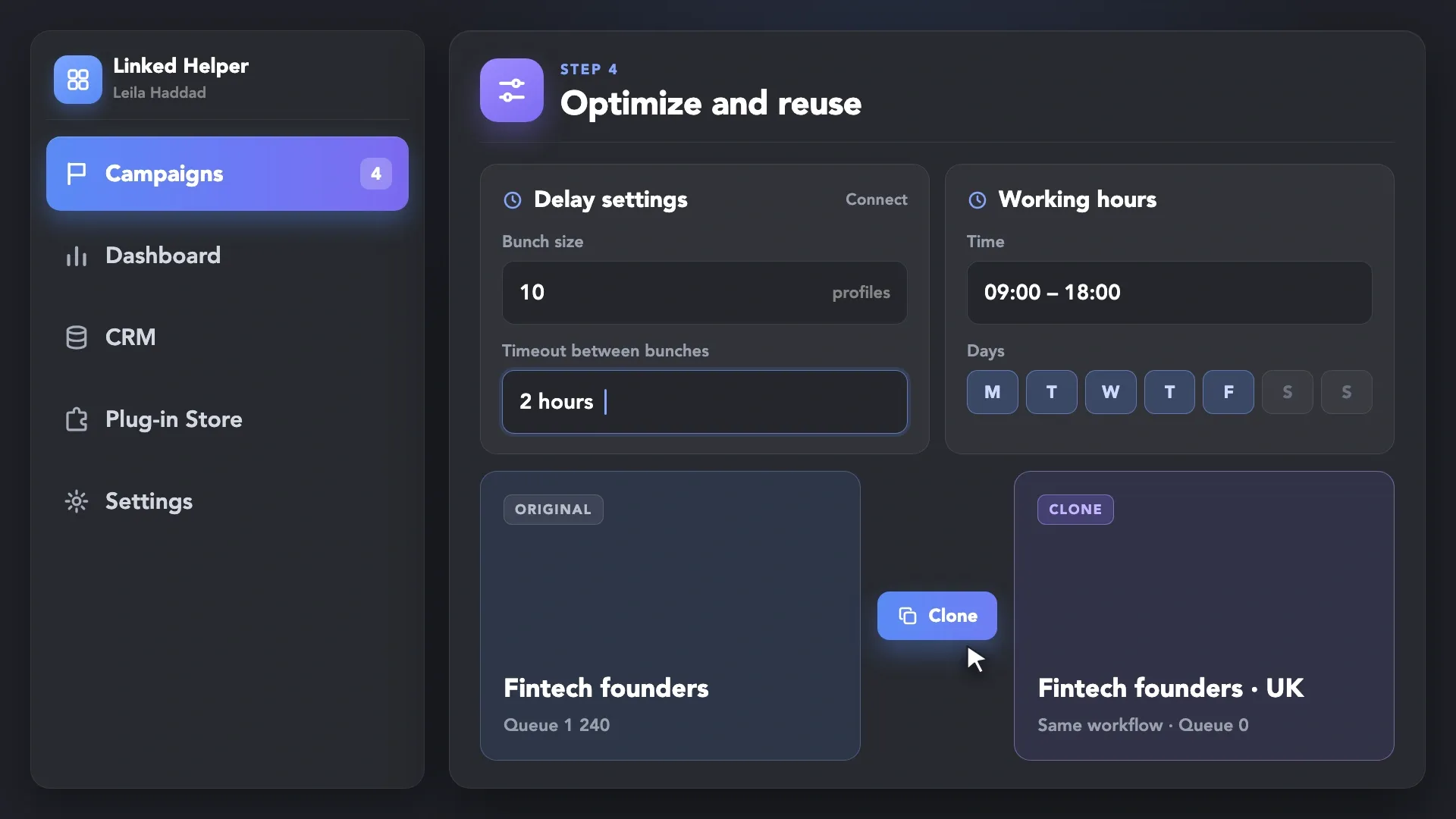The width and height of the screenshot is (1456, 819).
Task: Click the Clone button
Action: [937, 616]
